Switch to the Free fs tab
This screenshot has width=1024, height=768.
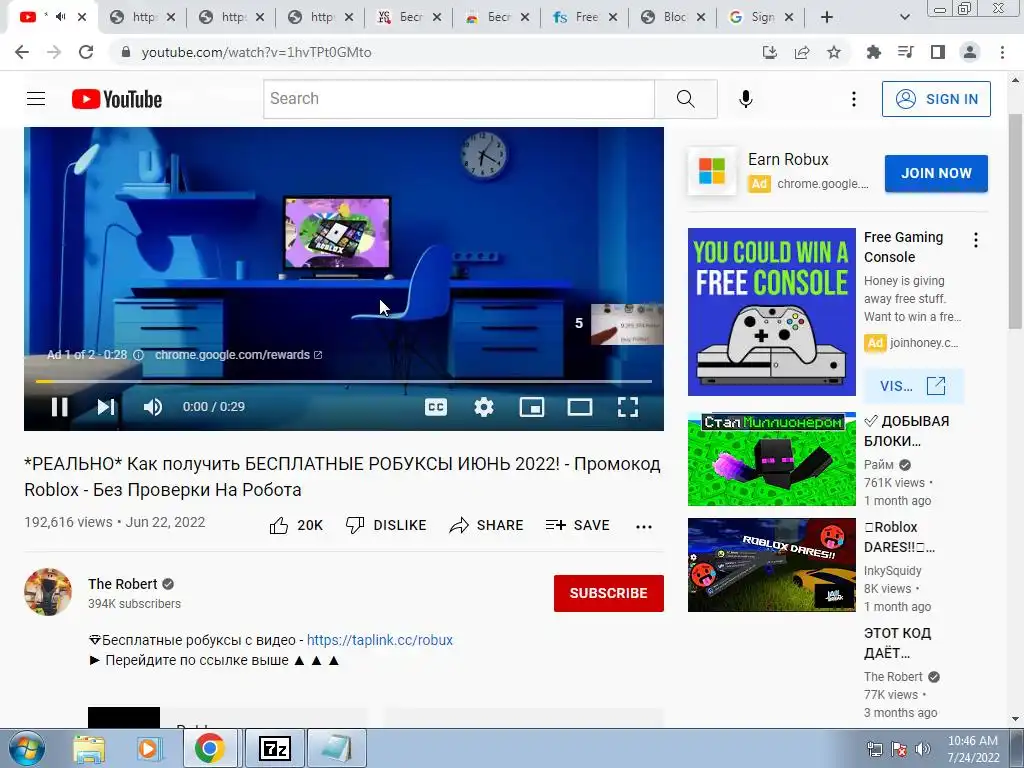coord(584,17)
